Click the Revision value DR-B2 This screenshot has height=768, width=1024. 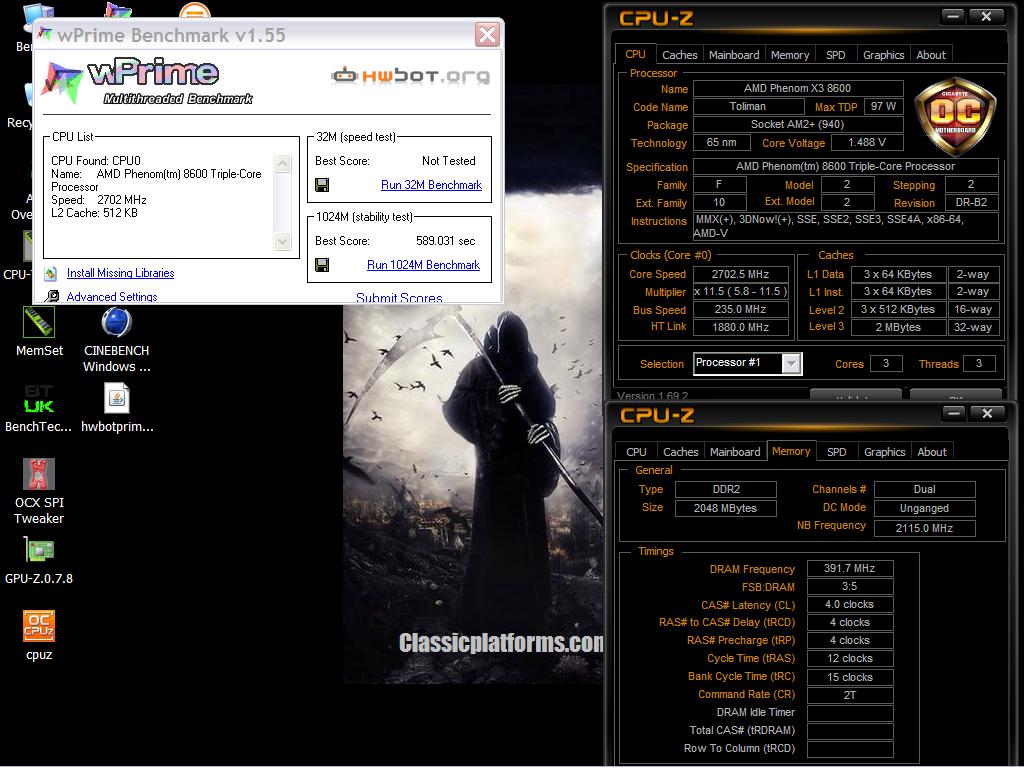click(x=971, y=202)
